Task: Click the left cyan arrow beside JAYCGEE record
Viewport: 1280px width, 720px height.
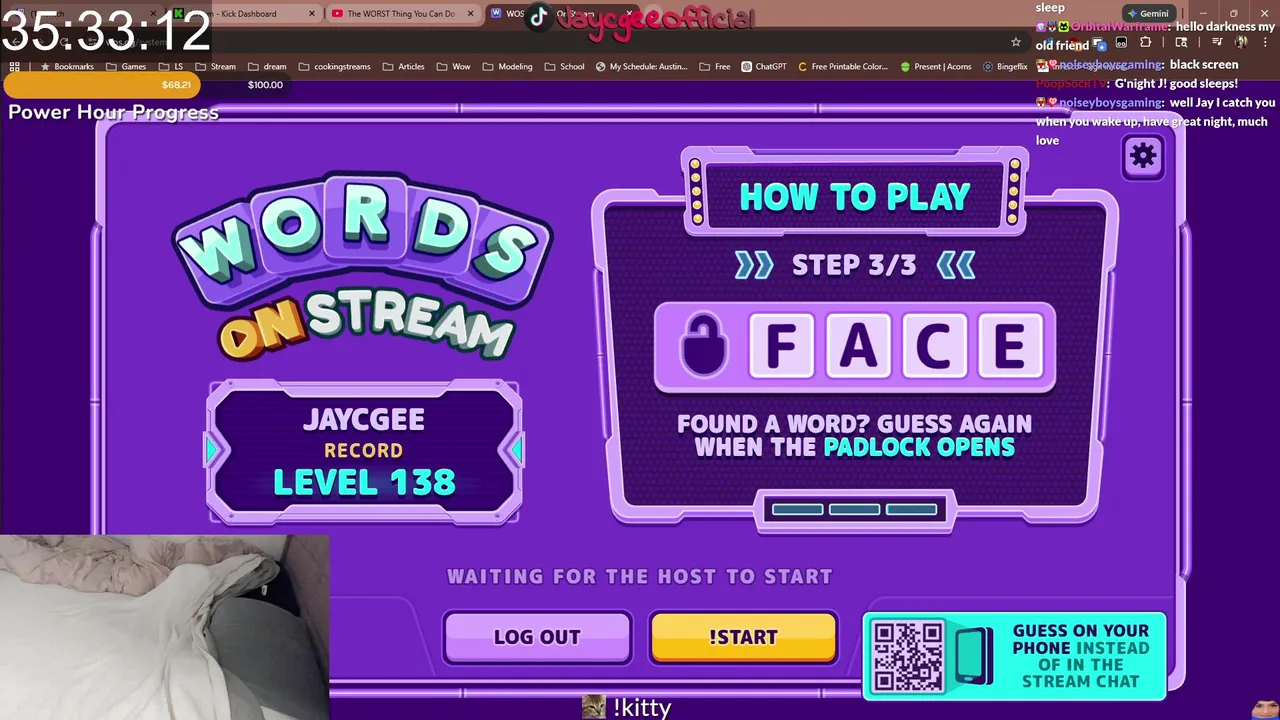Action: pyautogui.click(x=213, y=450)
